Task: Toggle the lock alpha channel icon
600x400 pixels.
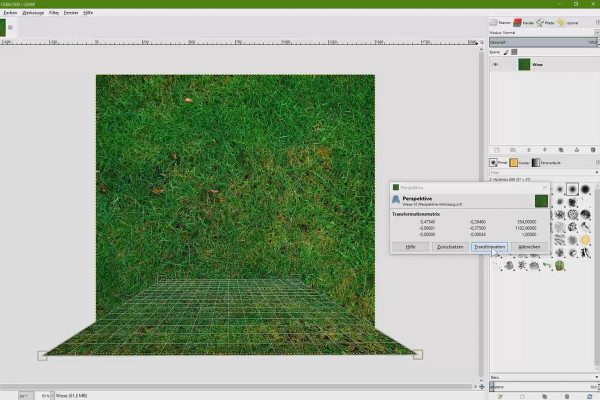Action: pyautogui.click(x=514, y=52)
